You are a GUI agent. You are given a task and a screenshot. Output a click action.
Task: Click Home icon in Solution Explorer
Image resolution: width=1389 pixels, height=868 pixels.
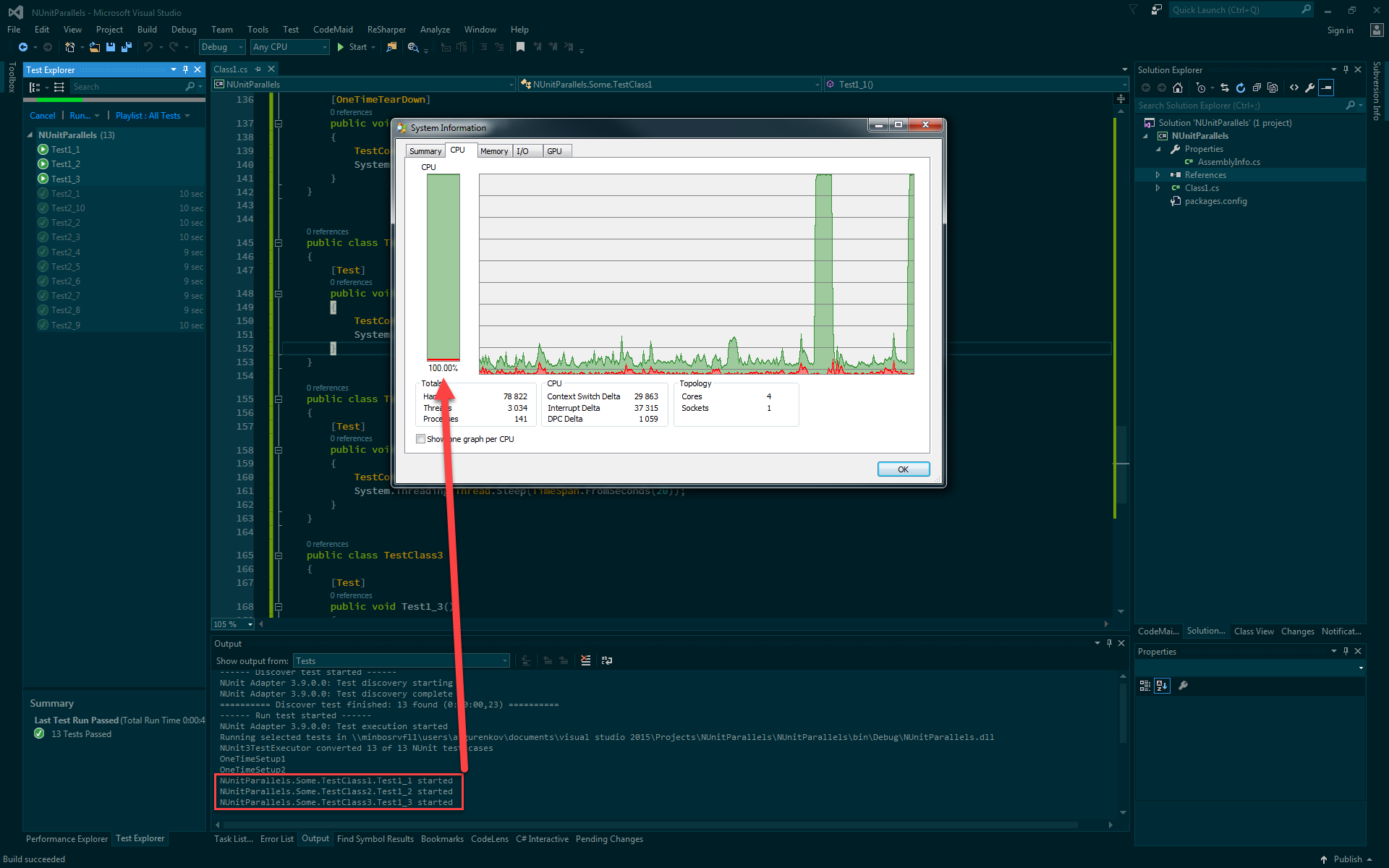(x=1178, y=88)
